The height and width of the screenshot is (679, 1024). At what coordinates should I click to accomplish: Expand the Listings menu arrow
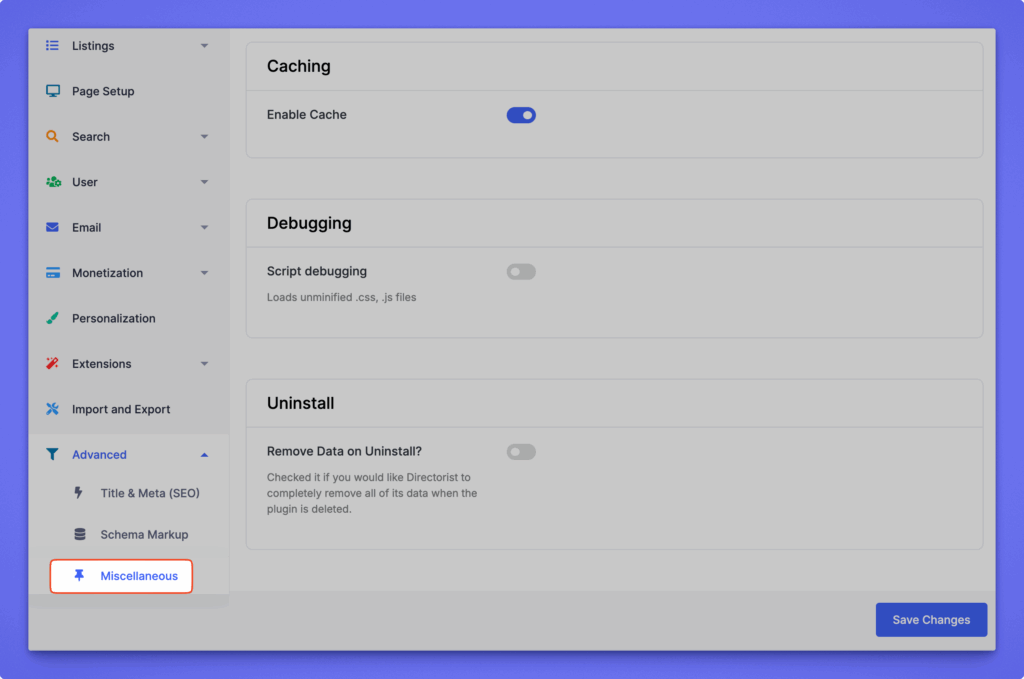pos(204,46)
